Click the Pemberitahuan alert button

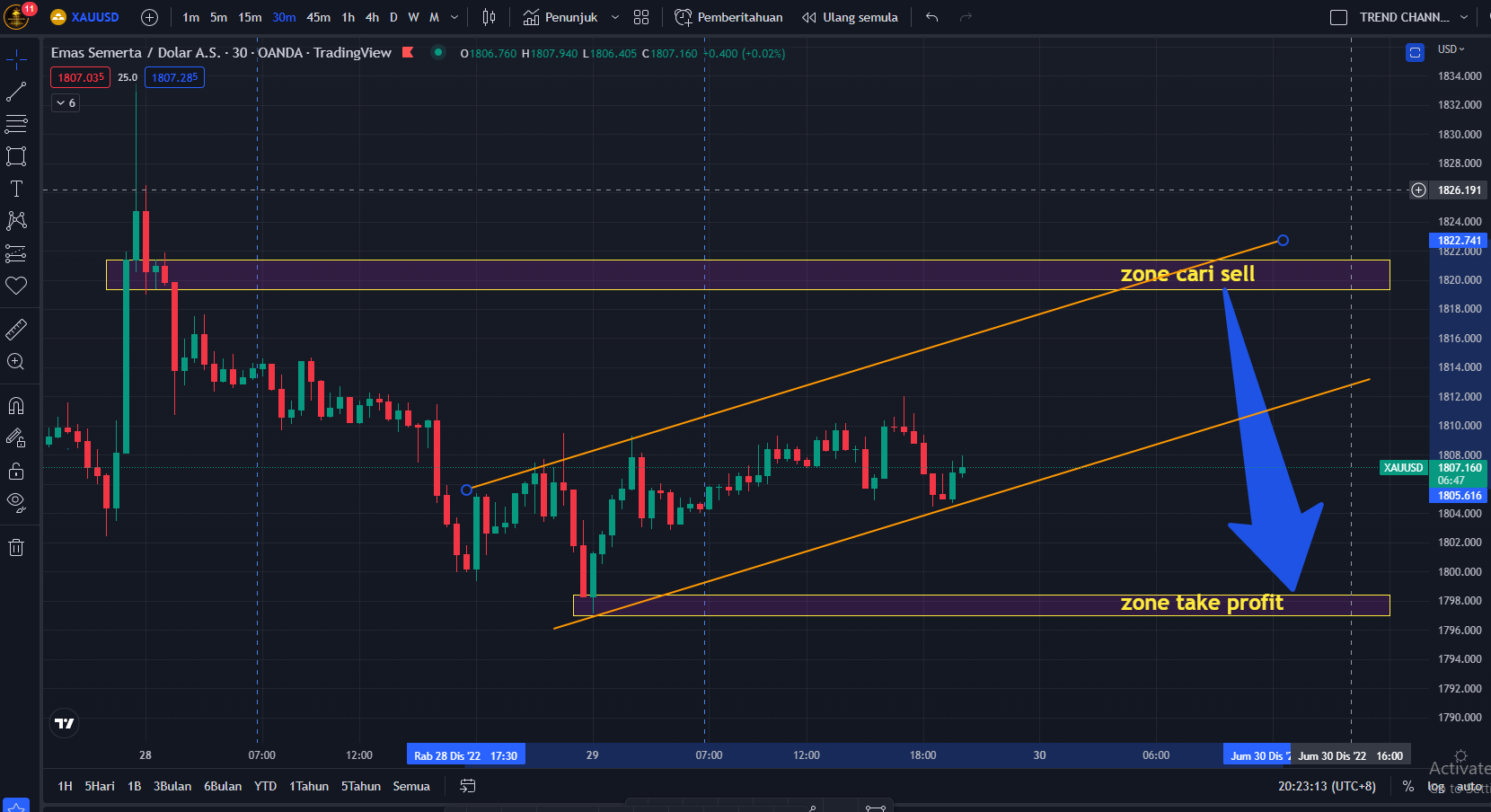[x=728, y=17]
